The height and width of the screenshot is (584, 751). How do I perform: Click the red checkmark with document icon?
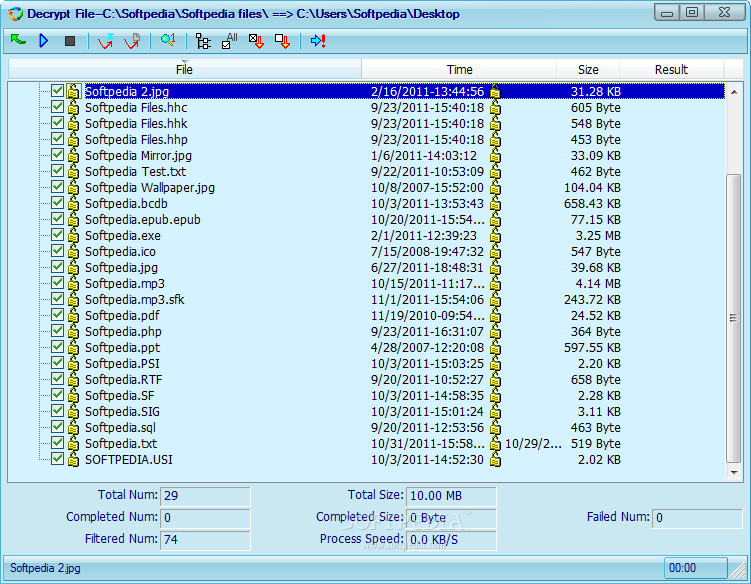click(x=132, y=41)
